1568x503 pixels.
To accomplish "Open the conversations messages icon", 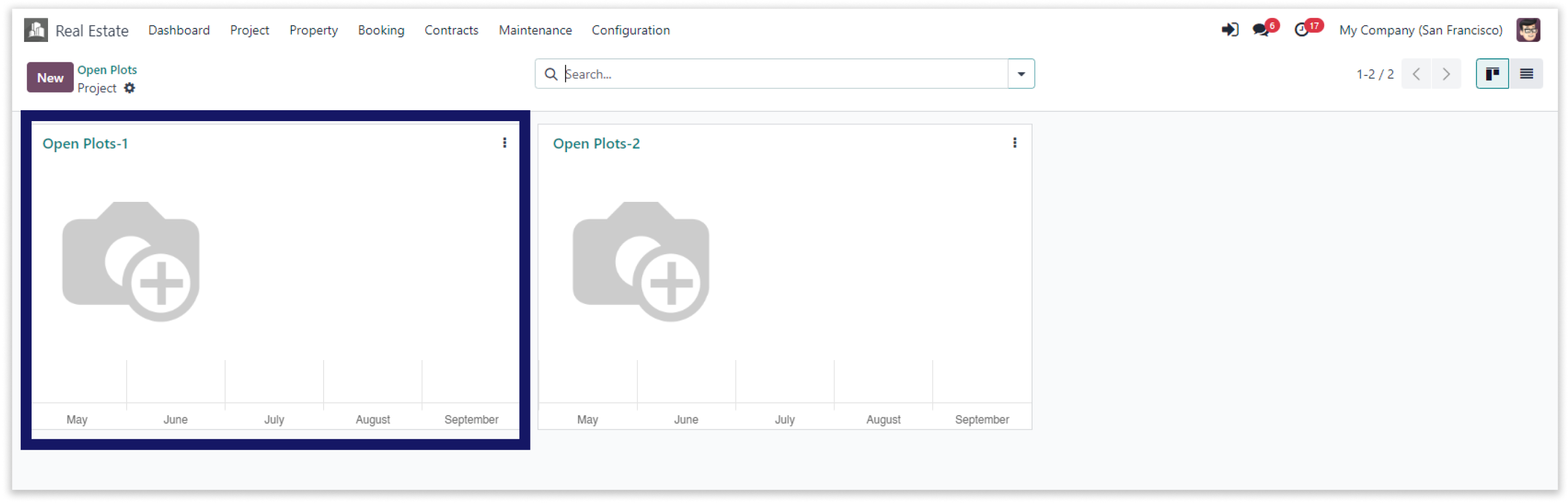I will (x=1262, y=30).
